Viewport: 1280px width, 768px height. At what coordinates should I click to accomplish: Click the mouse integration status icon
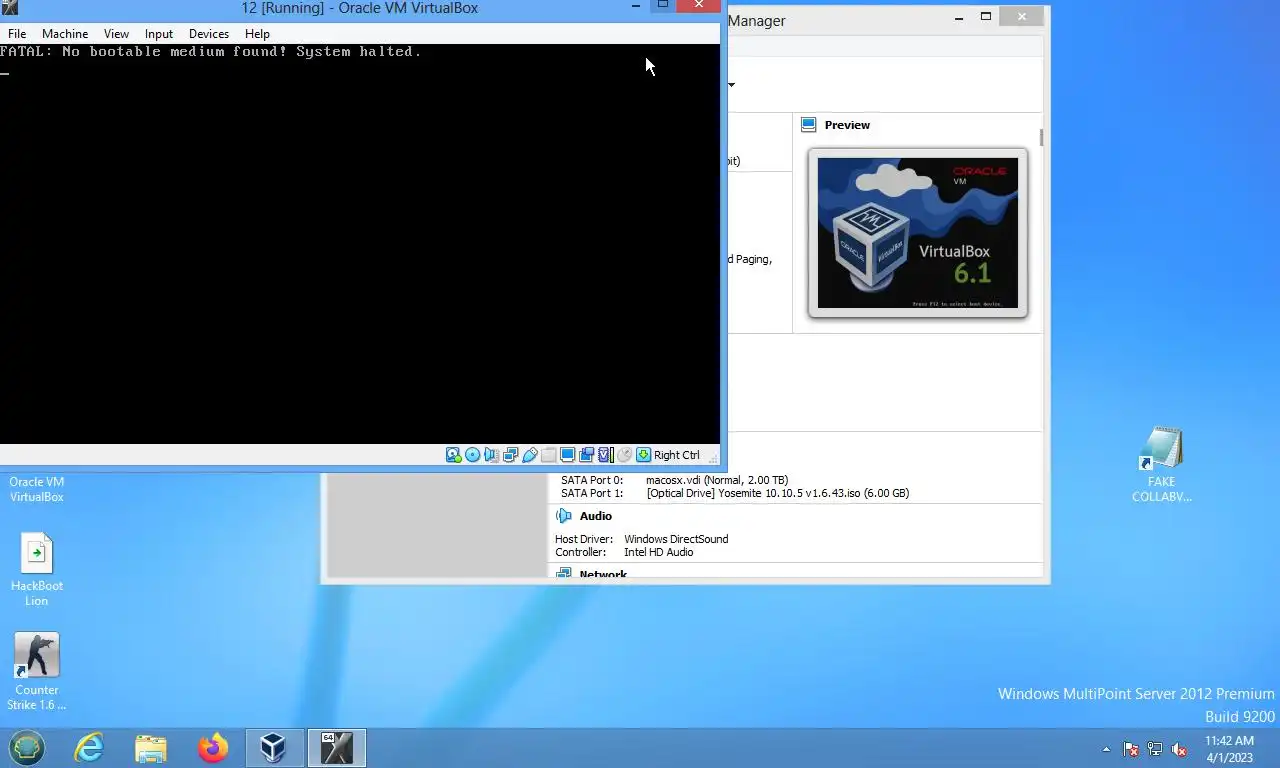click(x=624, y=455)
